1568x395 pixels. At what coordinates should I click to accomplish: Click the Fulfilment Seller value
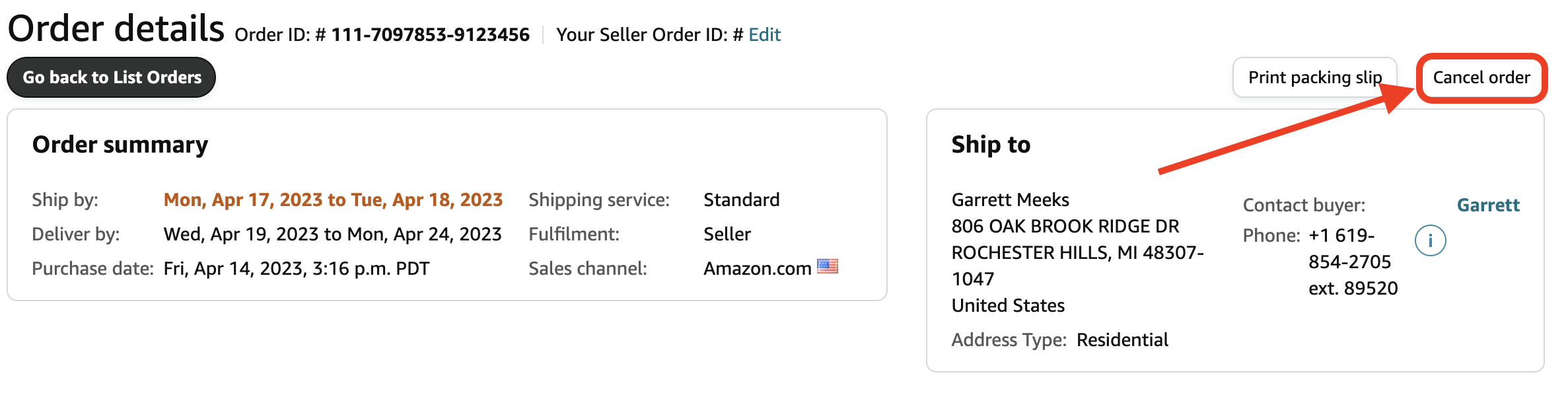[727, 234]
